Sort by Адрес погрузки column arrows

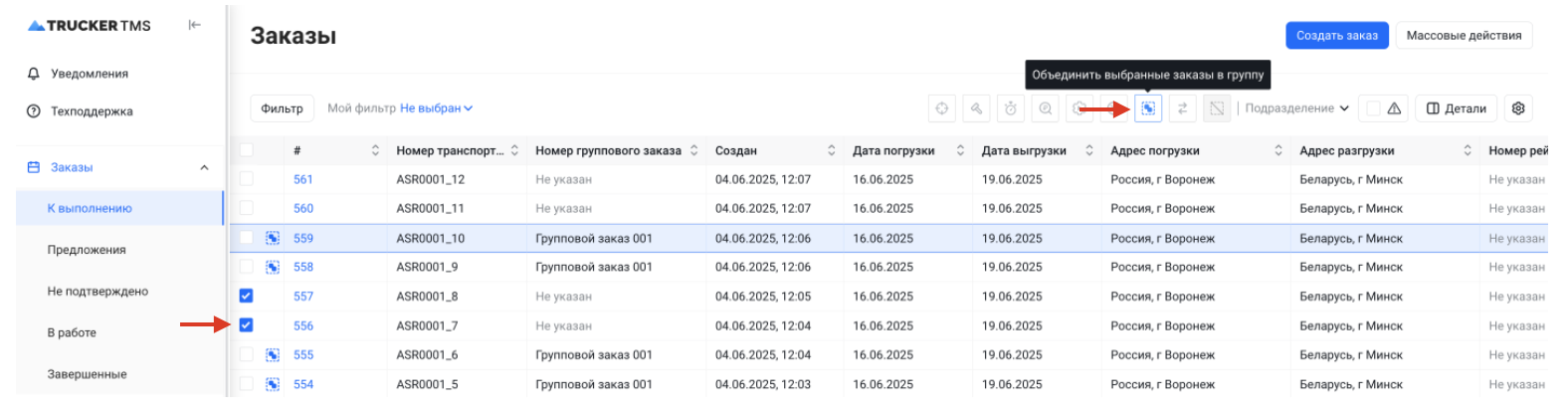pyautogui.click(x=1278, y=150)
